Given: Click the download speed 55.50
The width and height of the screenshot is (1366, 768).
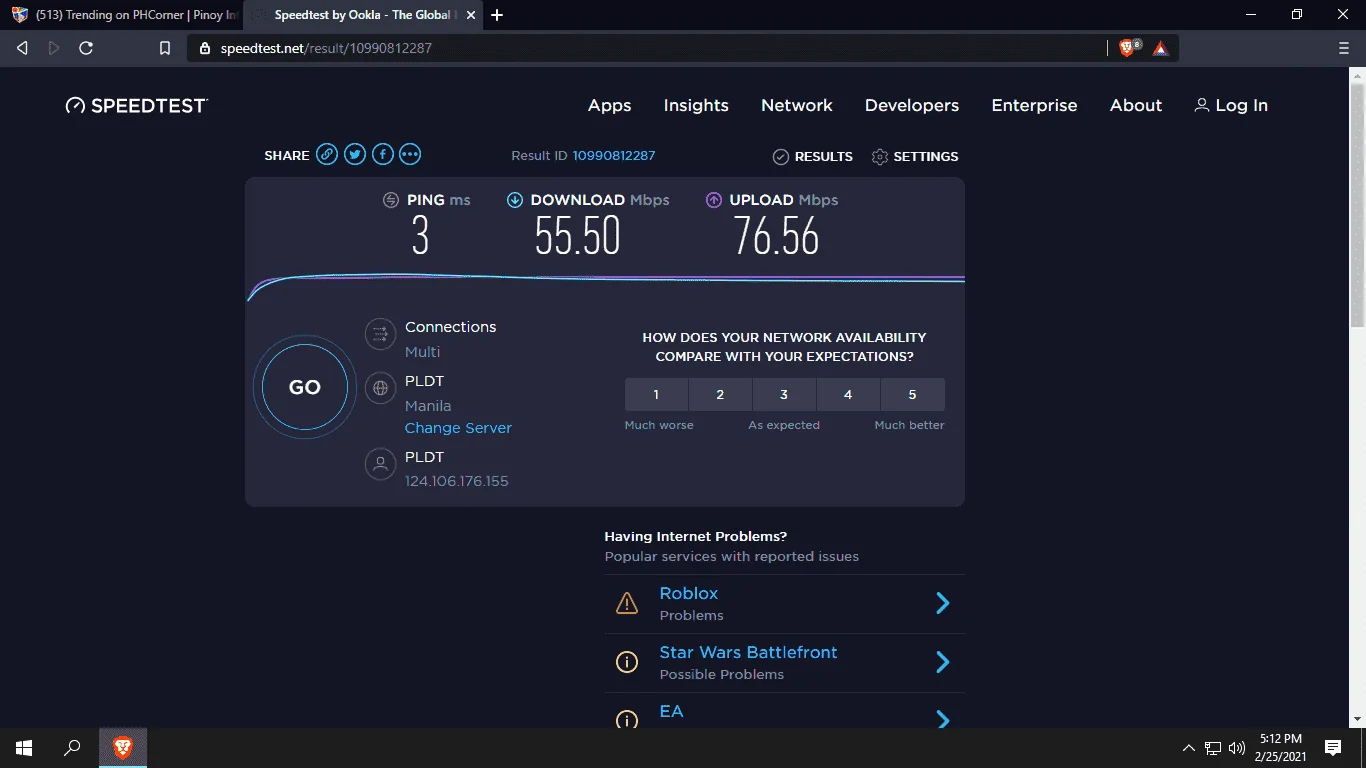Looking at the screenshot, I should (x=577, y=237).
